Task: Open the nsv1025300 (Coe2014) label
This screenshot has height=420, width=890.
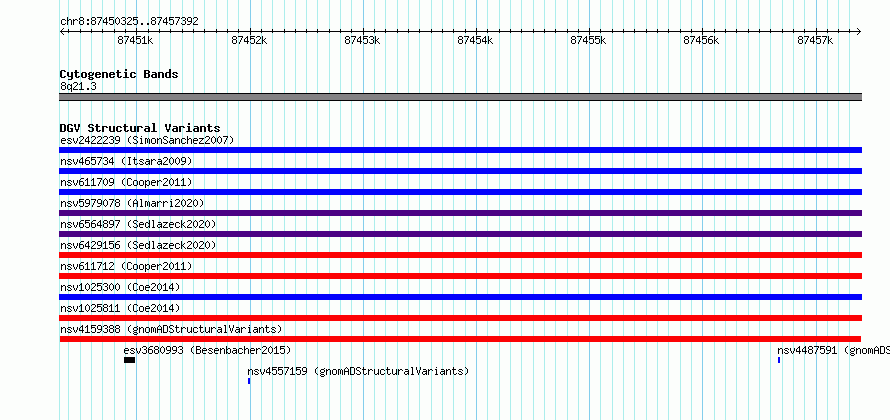Action: coord(120,287)
